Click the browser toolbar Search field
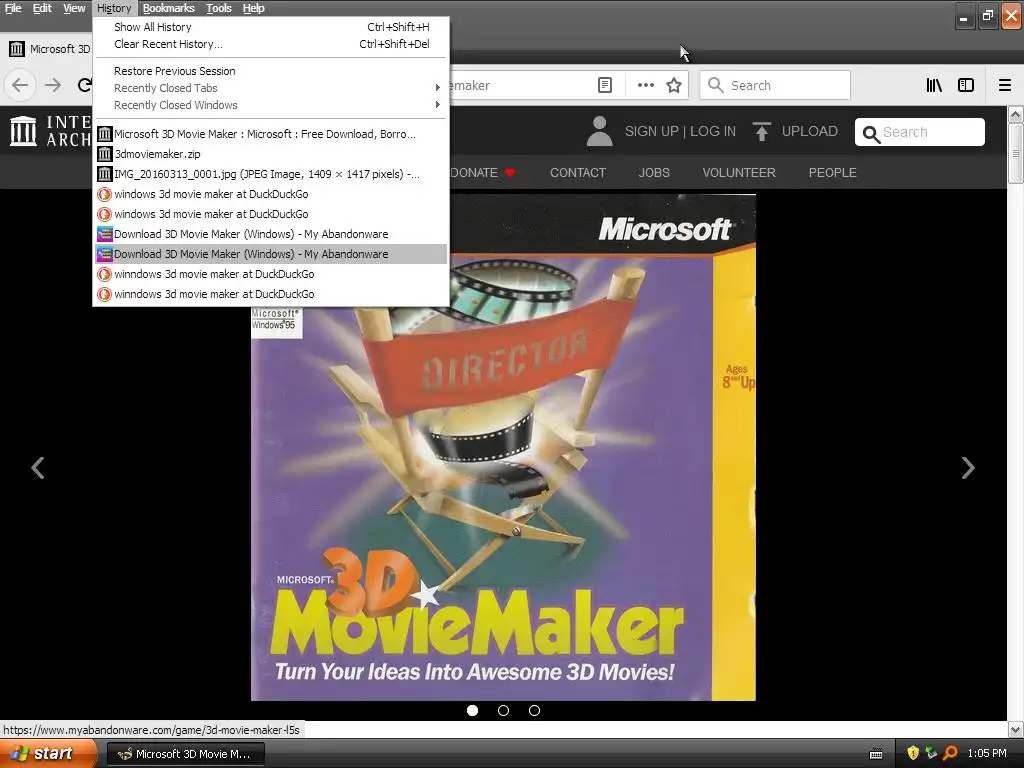This screenshot has width=1024, height=768. (775, 85)
